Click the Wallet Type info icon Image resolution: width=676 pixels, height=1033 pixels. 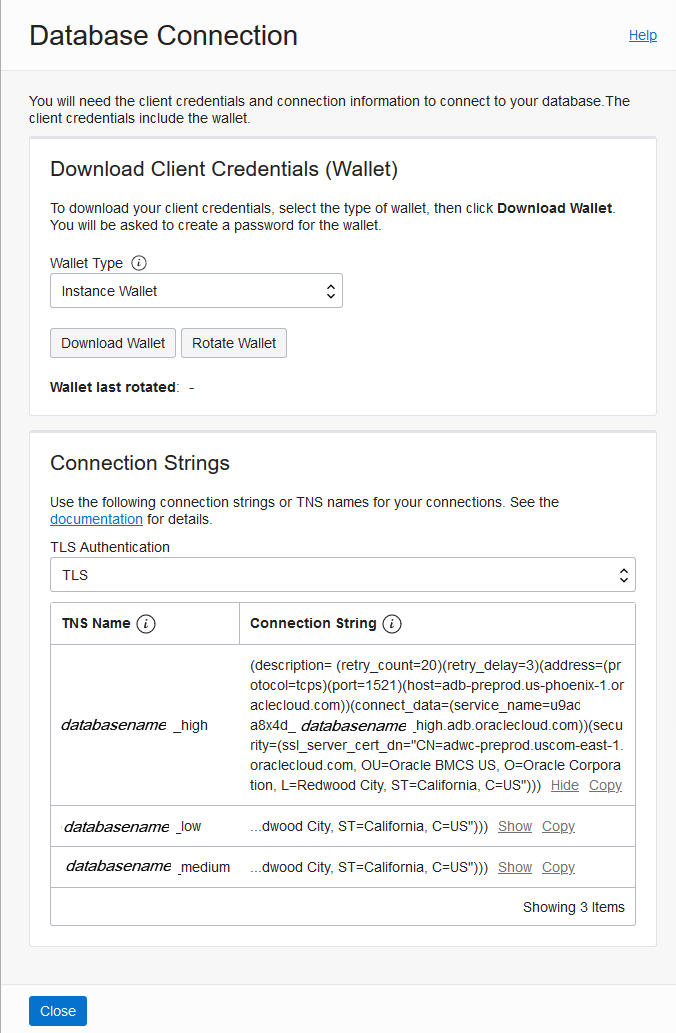[x=139, y=263]
